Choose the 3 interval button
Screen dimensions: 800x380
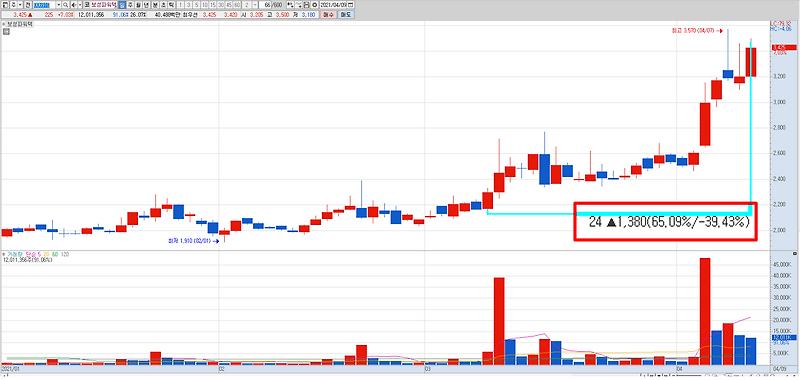[x=188, y=5]
